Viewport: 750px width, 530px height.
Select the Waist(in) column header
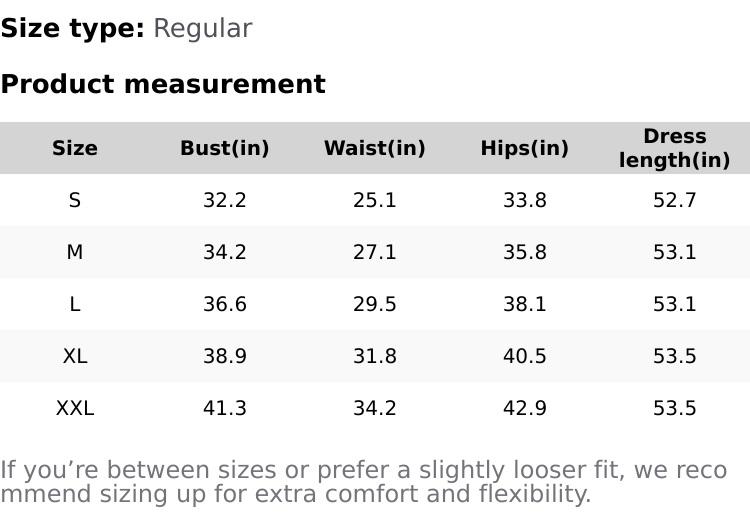(375, 148)
